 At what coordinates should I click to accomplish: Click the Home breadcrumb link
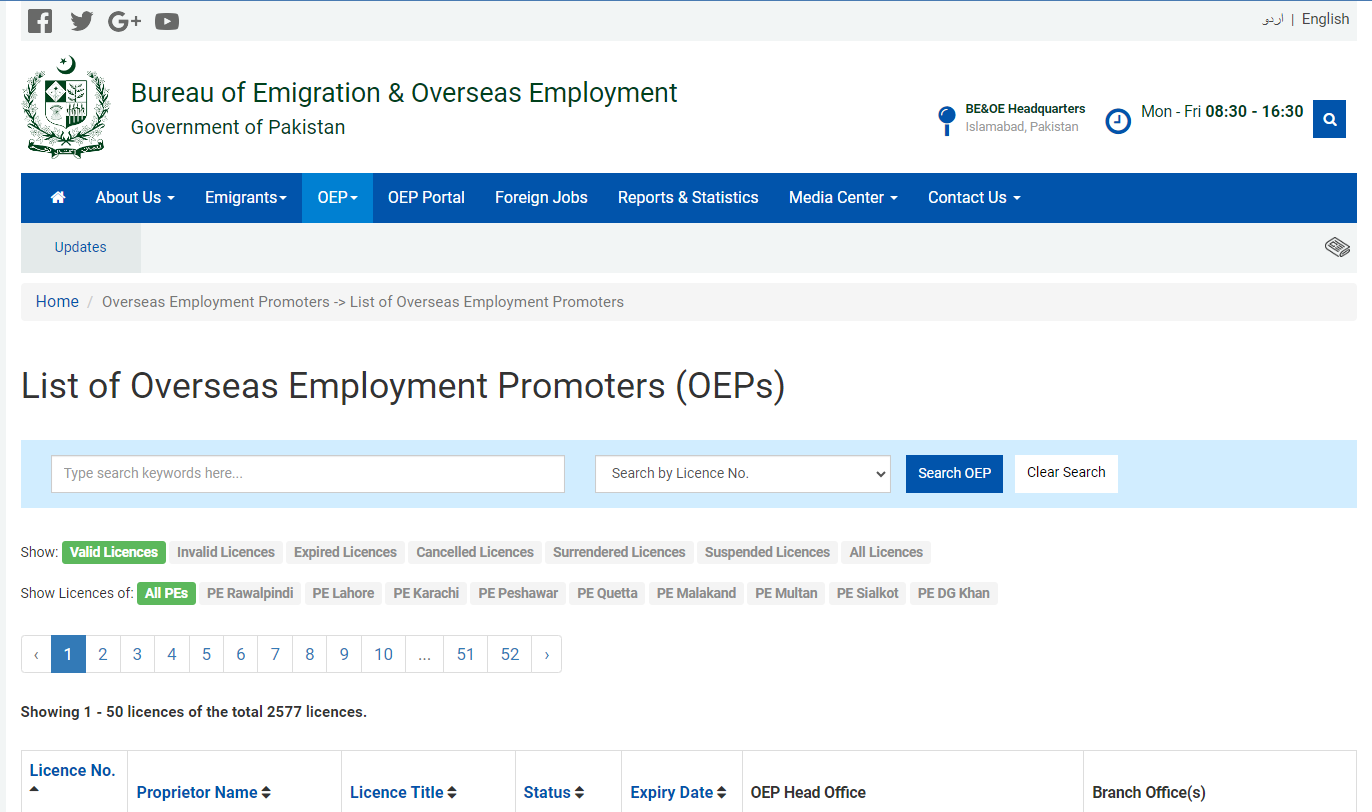pyautogui.click(x=57, y=302)
